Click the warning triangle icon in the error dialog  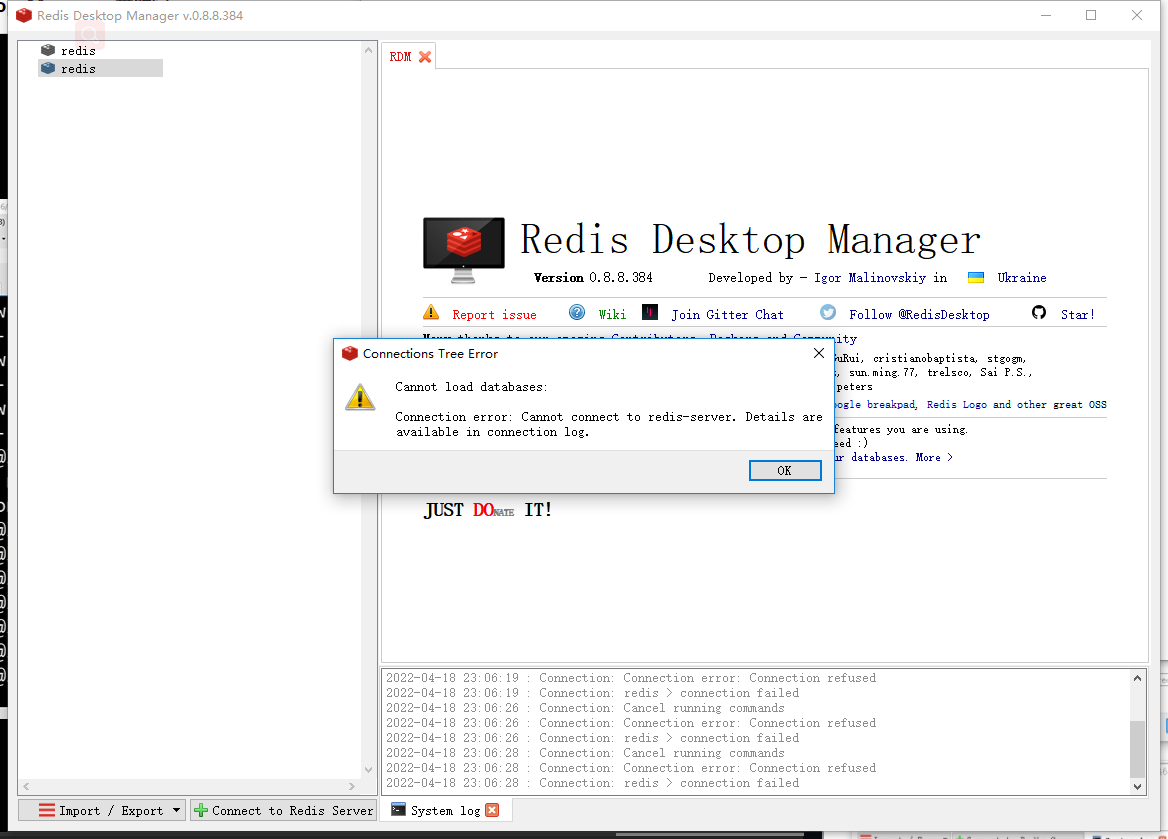[360, 397]
